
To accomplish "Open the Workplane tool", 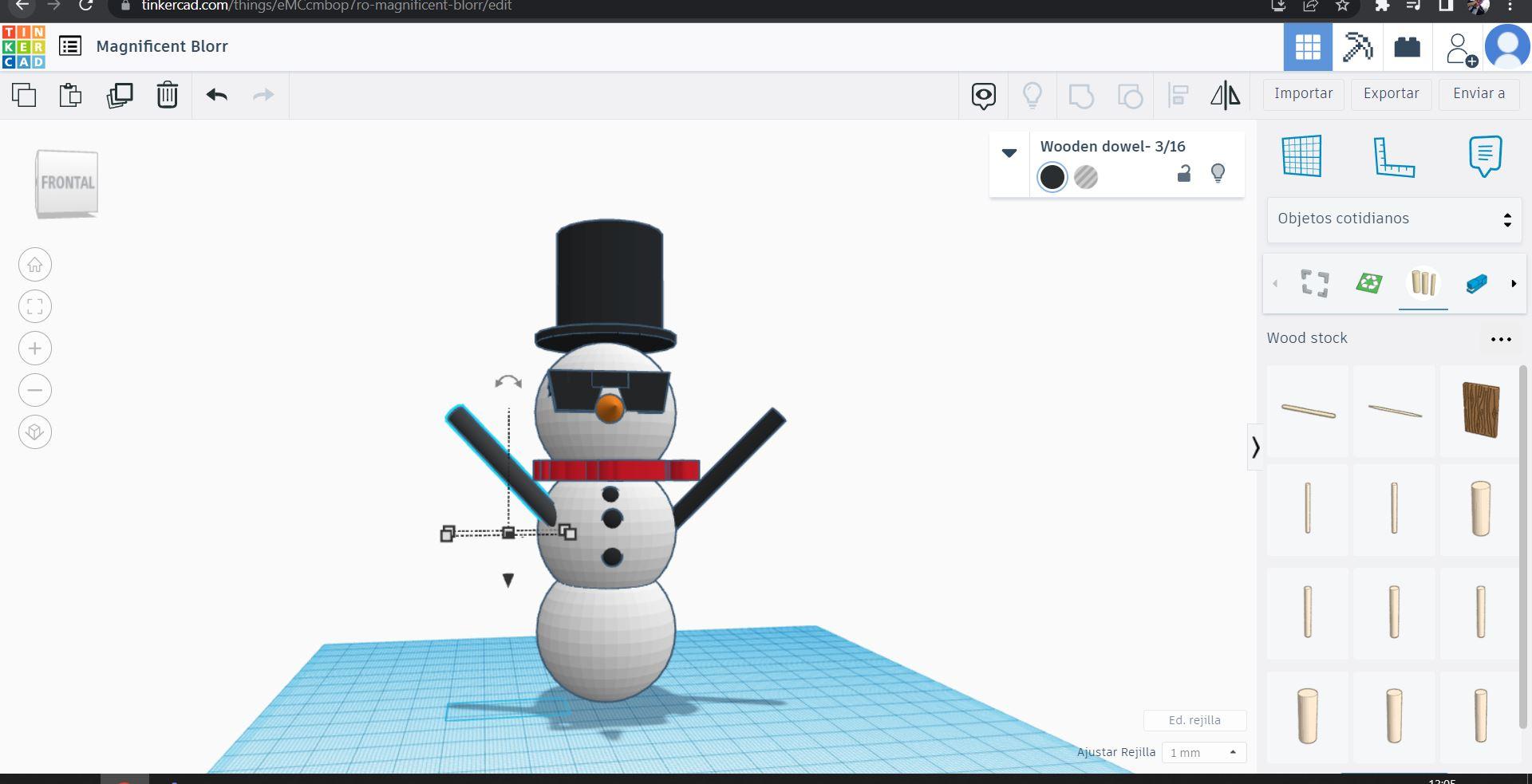I will pyautogui.click(x=1302, y=156).
